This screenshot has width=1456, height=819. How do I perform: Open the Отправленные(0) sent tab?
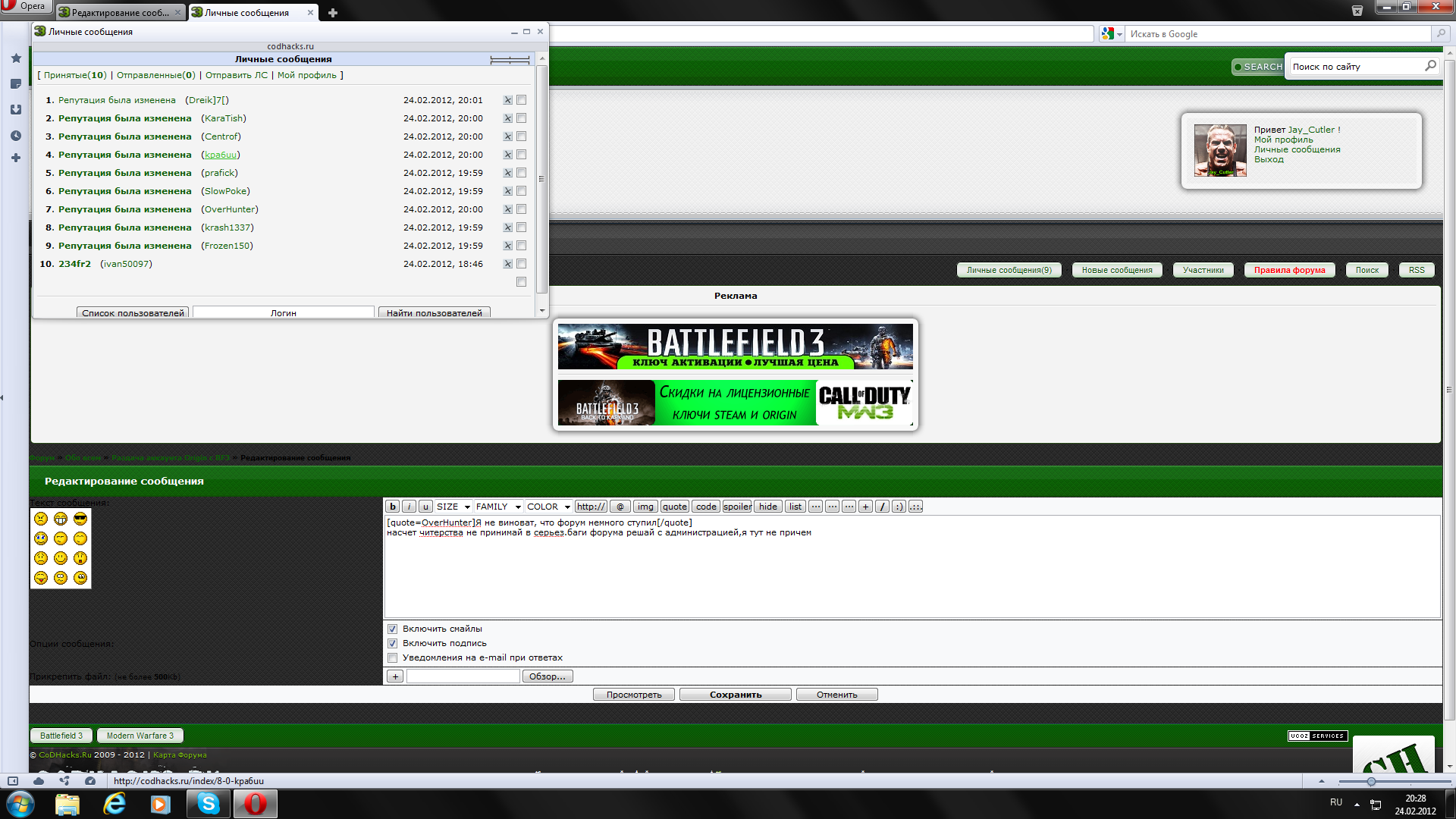coord(156,75)
